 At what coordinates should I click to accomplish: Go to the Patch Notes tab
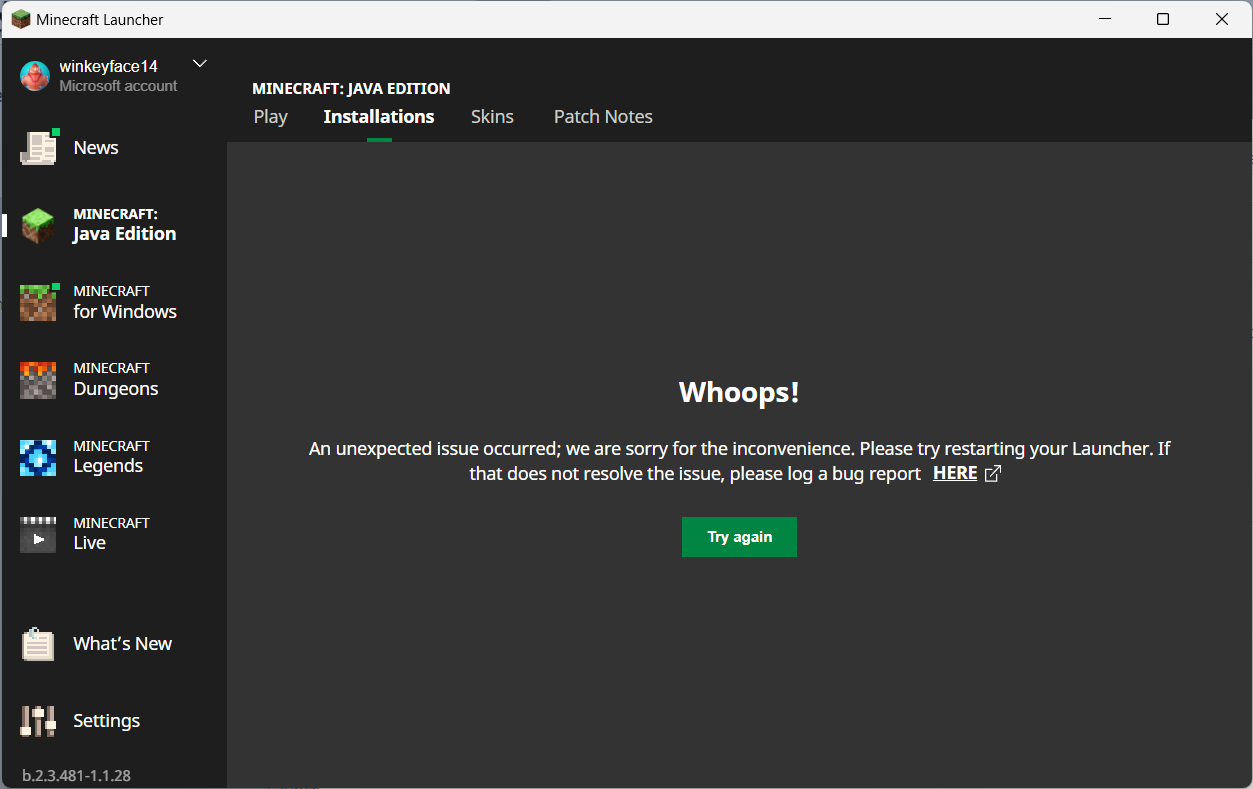(603, 117)
